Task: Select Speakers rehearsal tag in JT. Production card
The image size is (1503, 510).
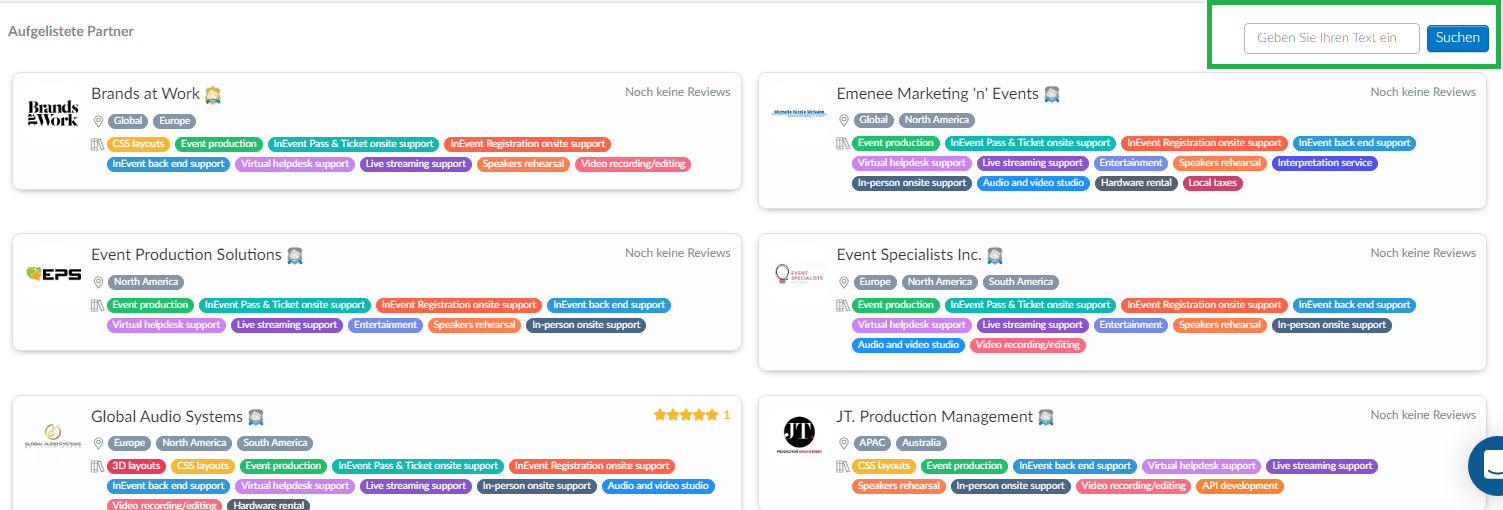Action: pyautogui.click(x=899, y=486)
